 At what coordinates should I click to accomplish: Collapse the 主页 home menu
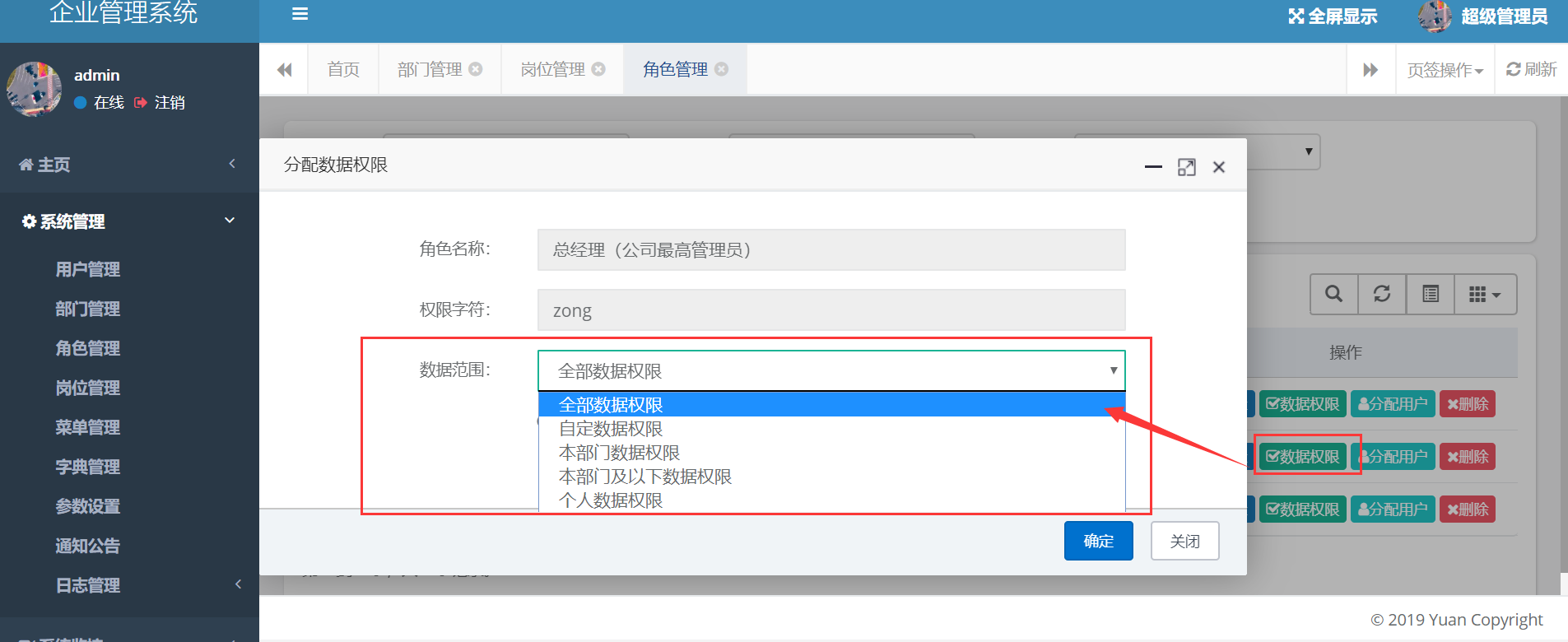point(129,165)
